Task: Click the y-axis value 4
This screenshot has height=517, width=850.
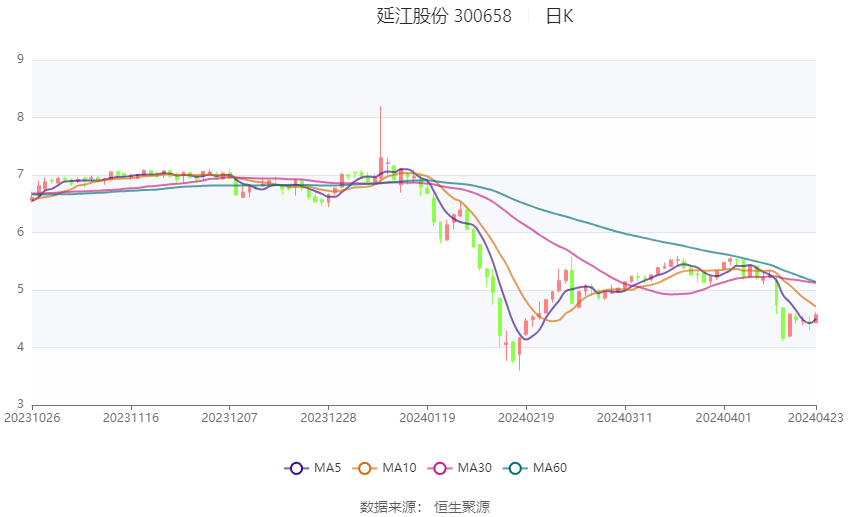Action: click(21, 346)
